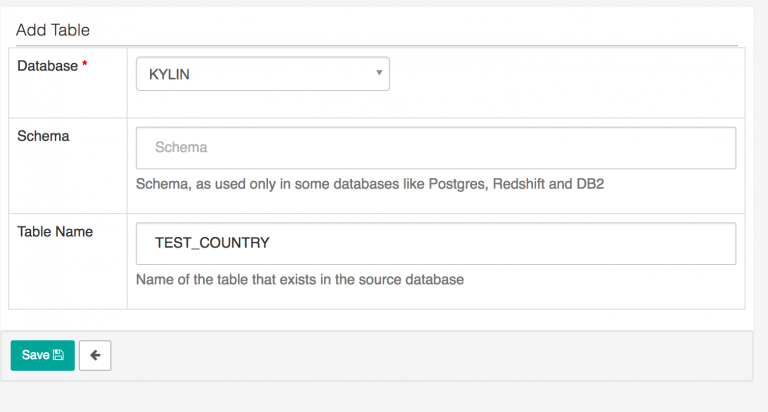
Task: Click the Table Name field label
Action: point(55,231)
